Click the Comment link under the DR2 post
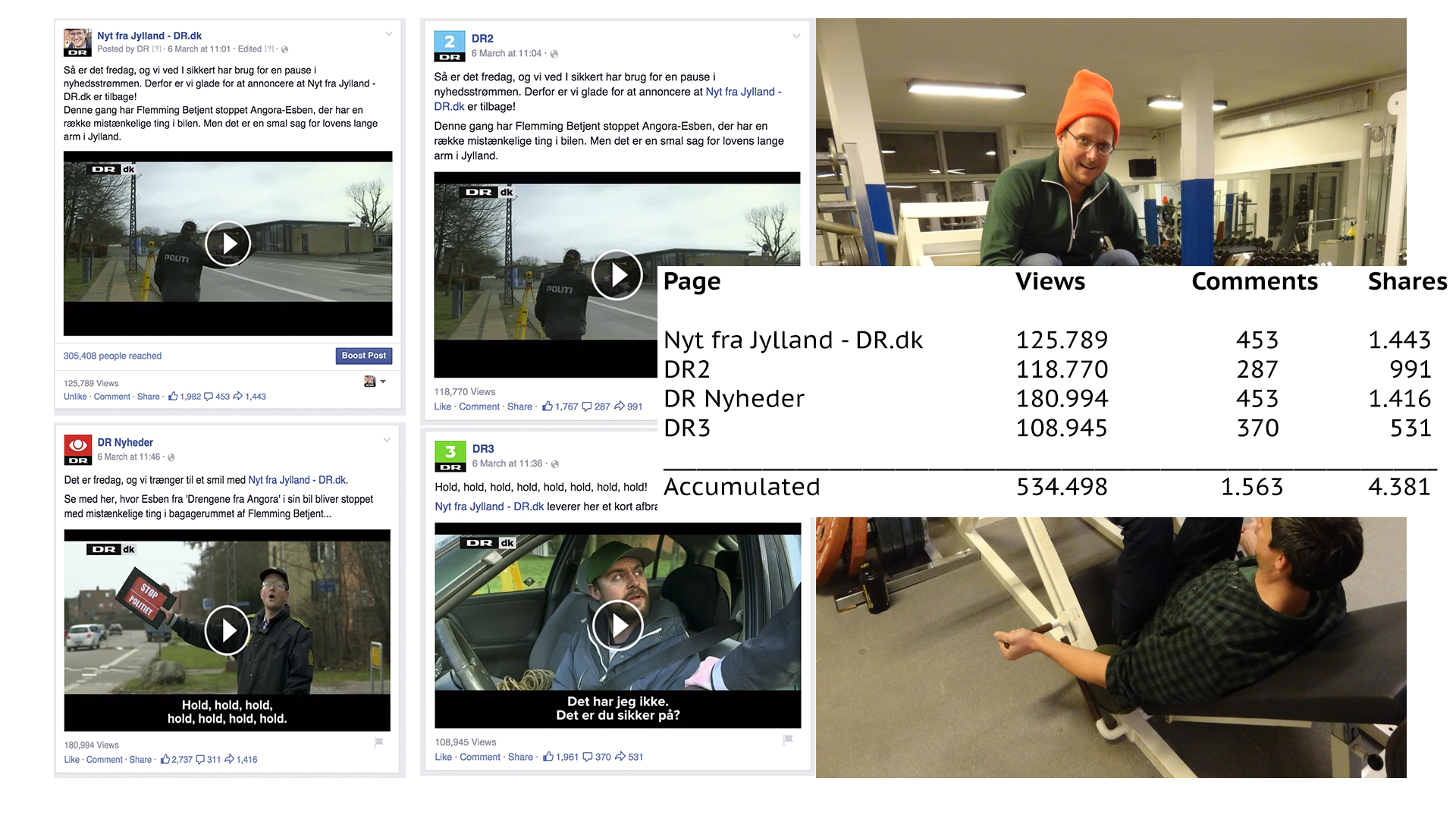This screenshot has width=1456, height=819. point(479,407)
